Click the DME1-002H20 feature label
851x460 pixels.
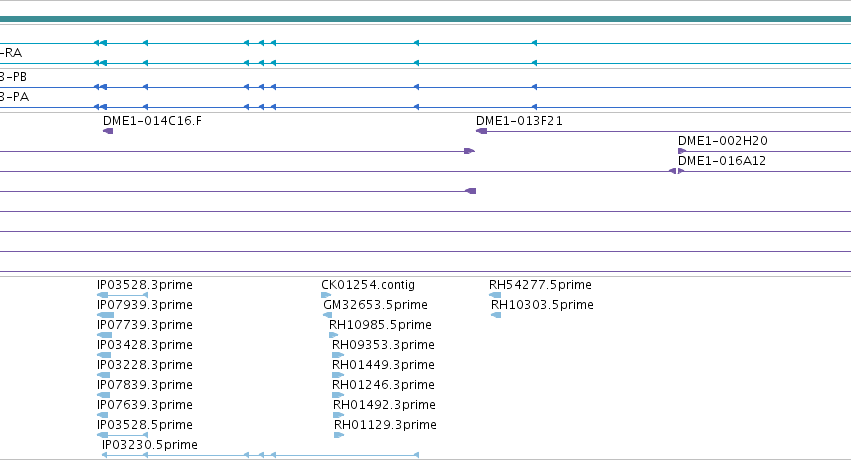(722, 140)
